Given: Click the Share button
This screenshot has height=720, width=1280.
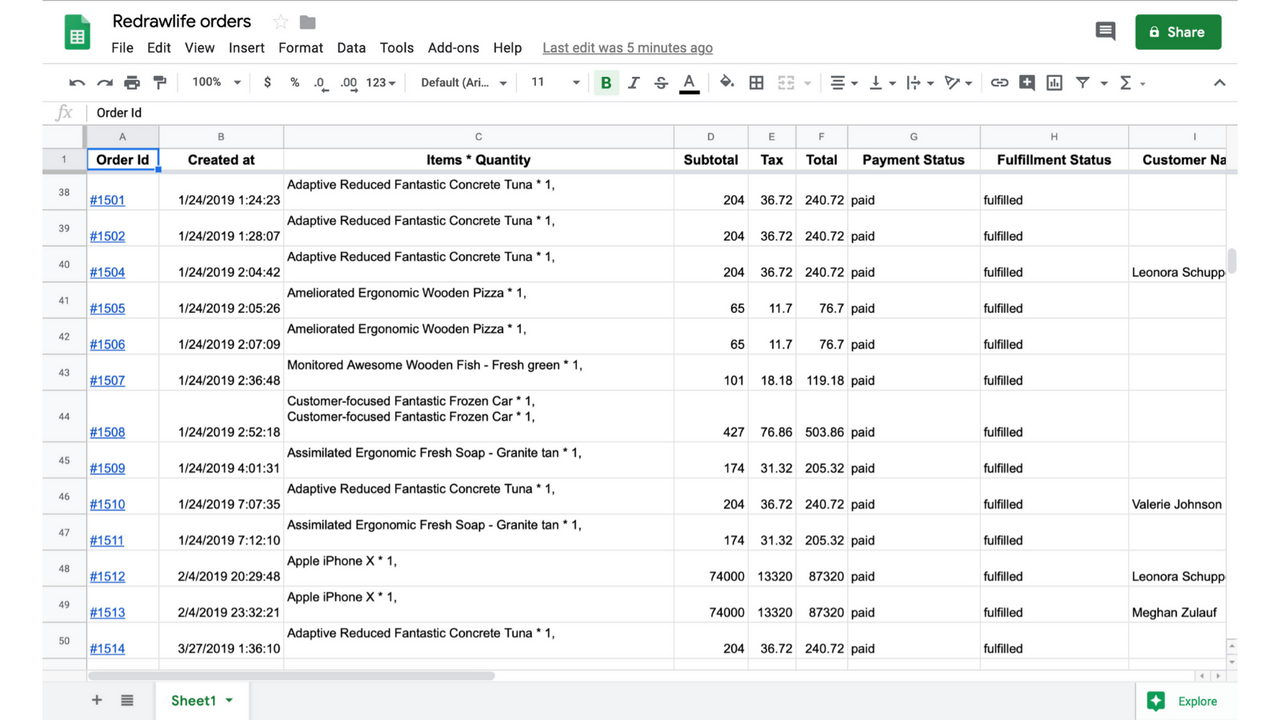Looking at the screenshot, I should 1178,31.
